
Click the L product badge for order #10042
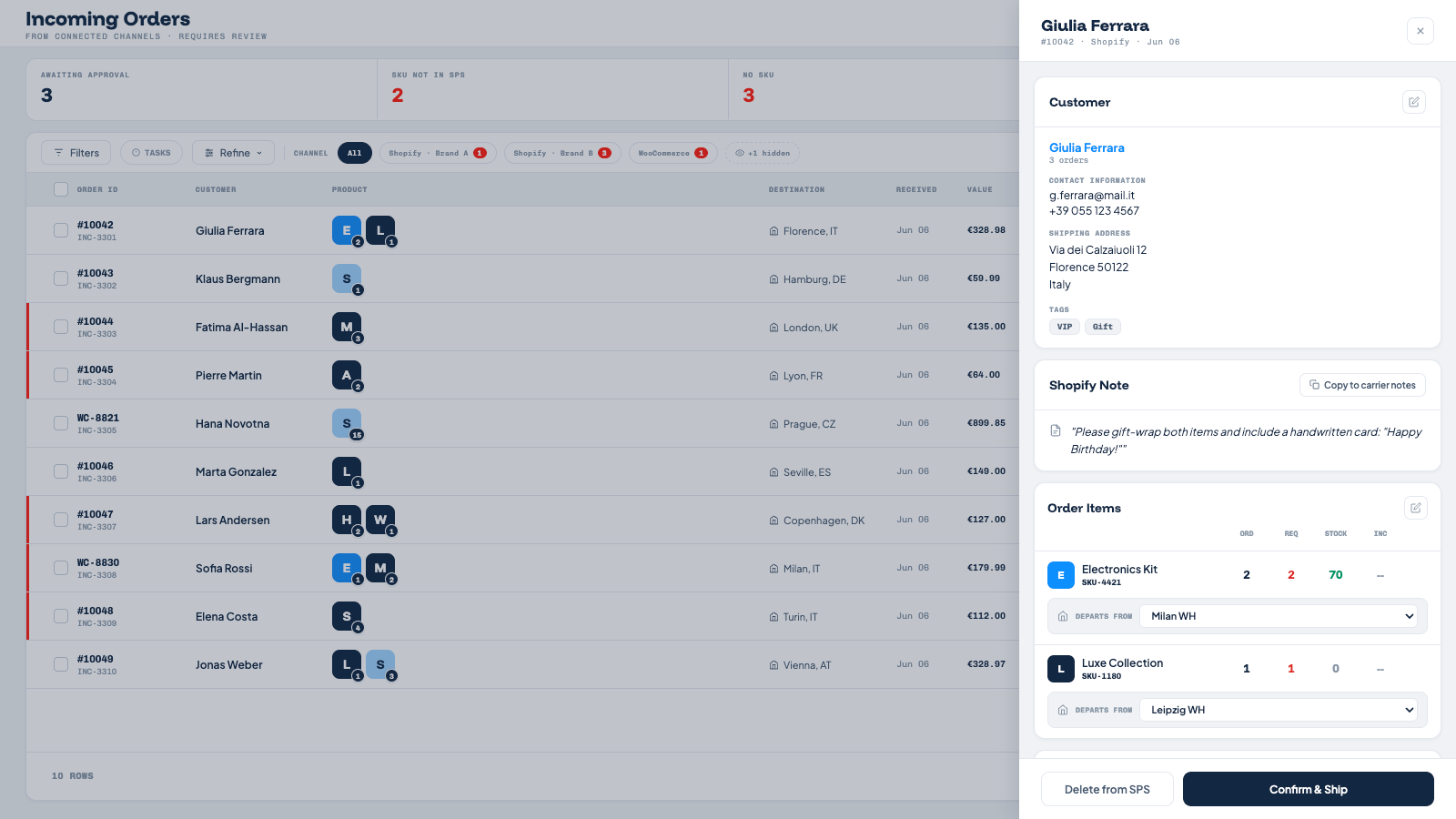tap(380, 230)
